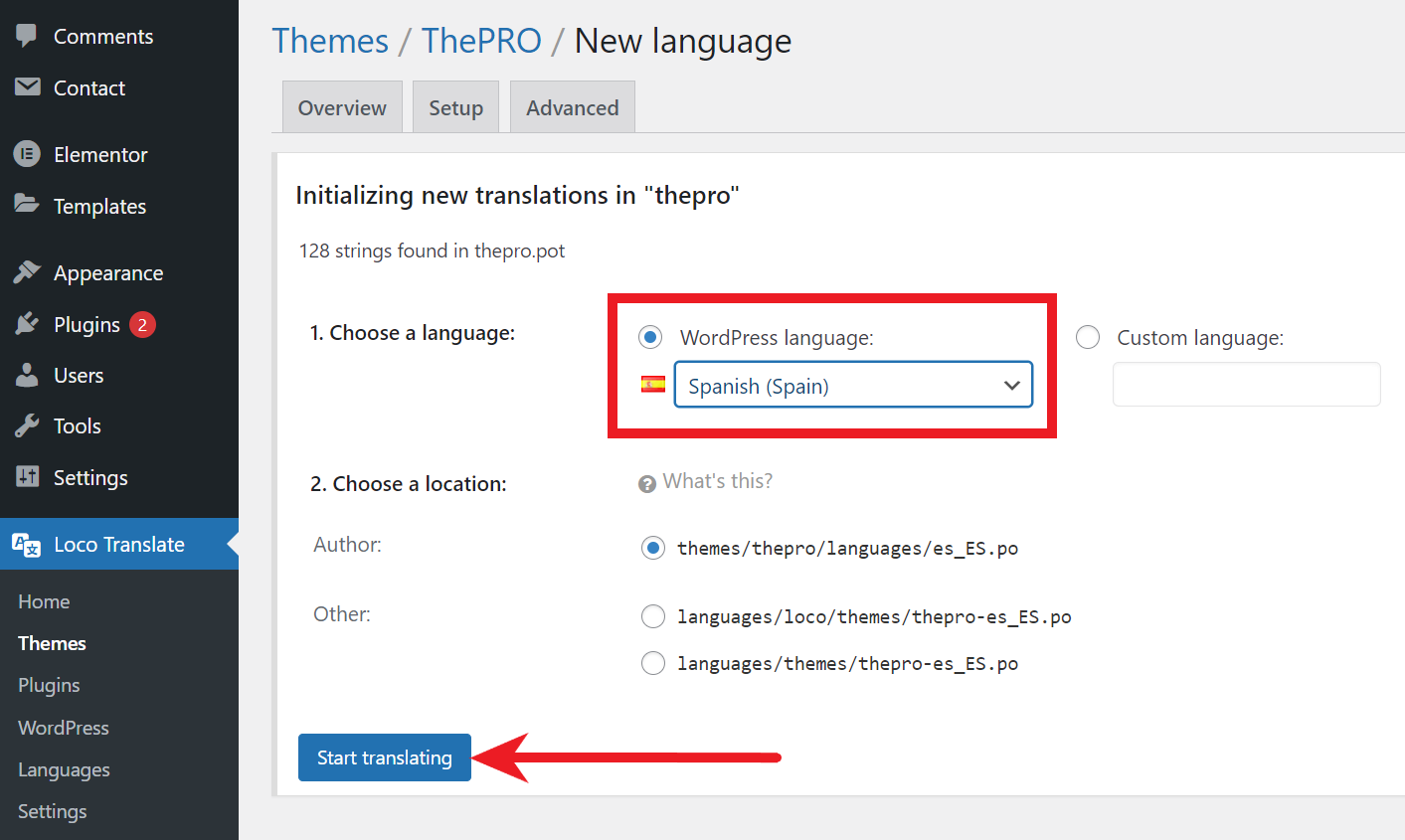Choose the languages/loco/themes/thepro-es_ES.po location
1405x840 pixels.
(653, 617)
